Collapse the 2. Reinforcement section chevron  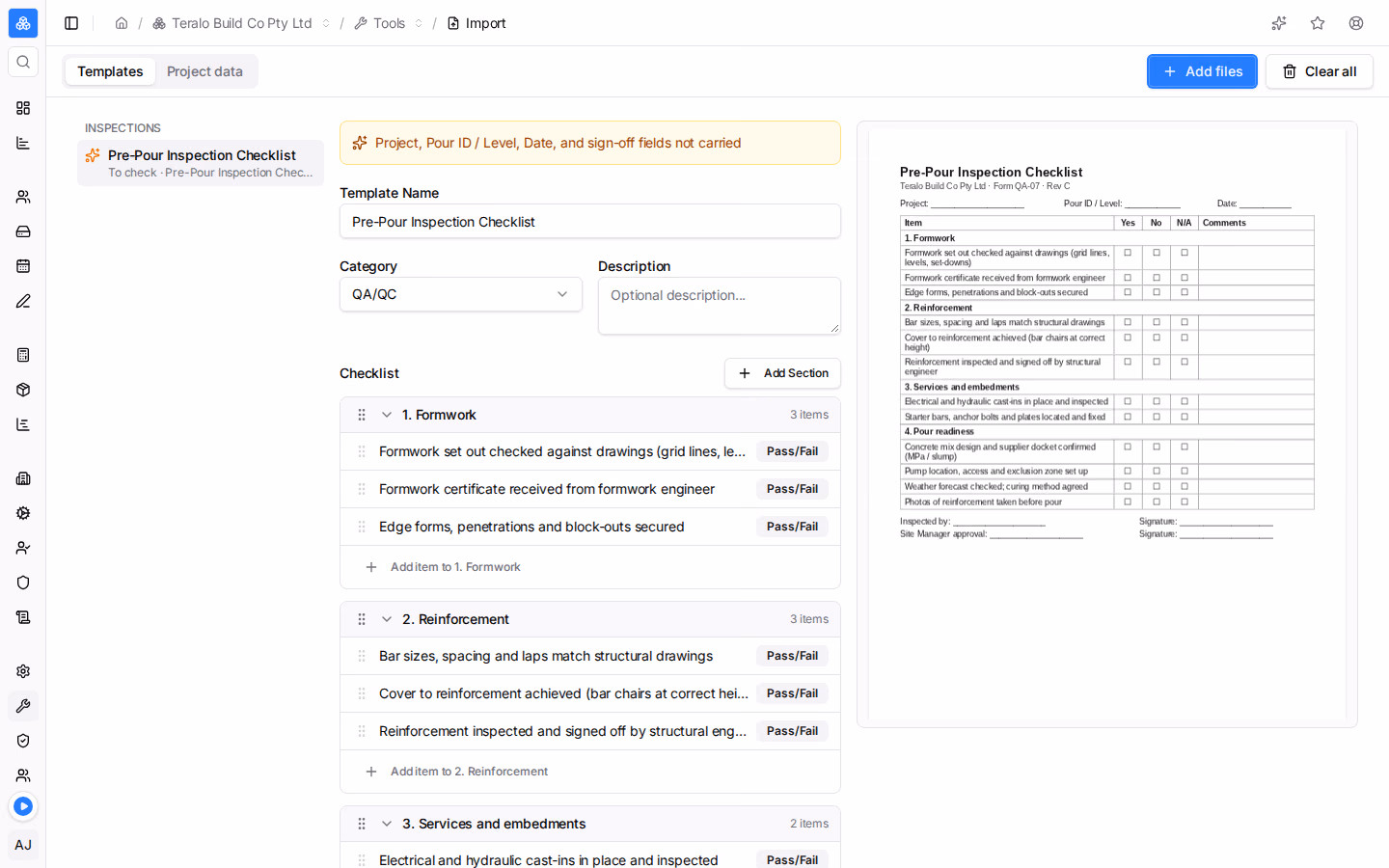coord(387,619)
